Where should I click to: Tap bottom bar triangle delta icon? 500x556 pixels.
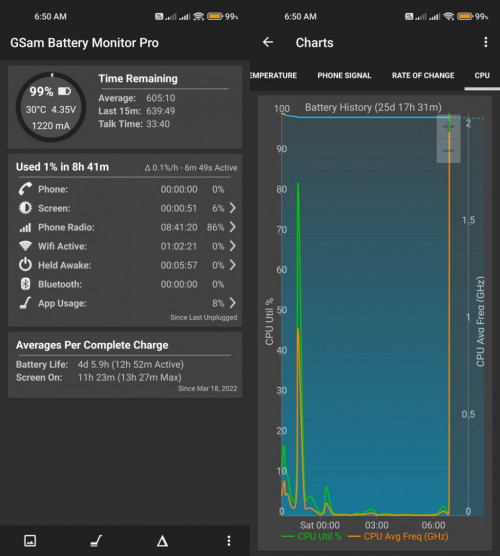click(x=162, y=541)
